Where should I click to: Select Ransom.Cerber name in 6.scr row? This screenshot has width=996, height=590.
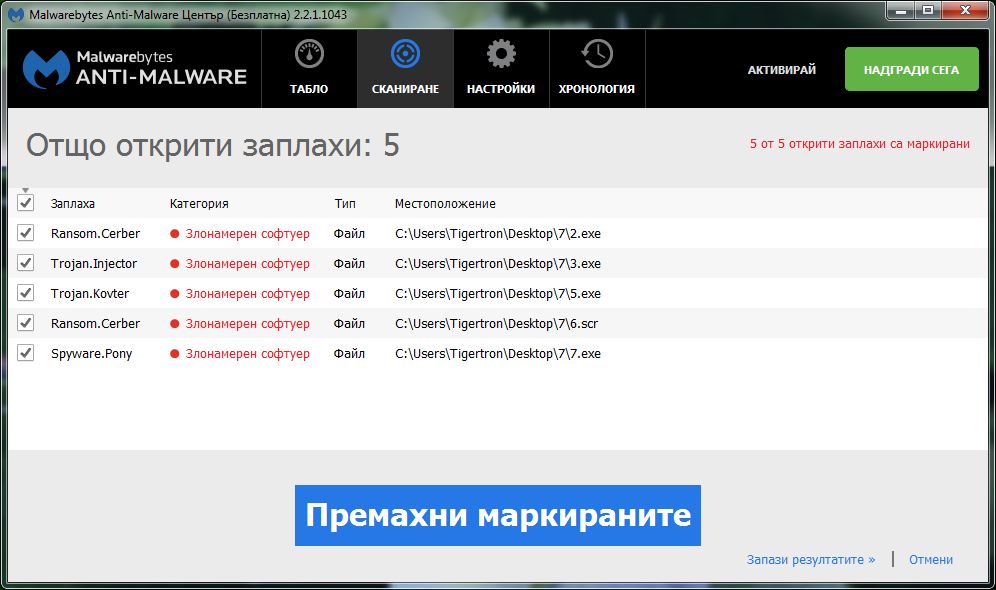[95, 323]
